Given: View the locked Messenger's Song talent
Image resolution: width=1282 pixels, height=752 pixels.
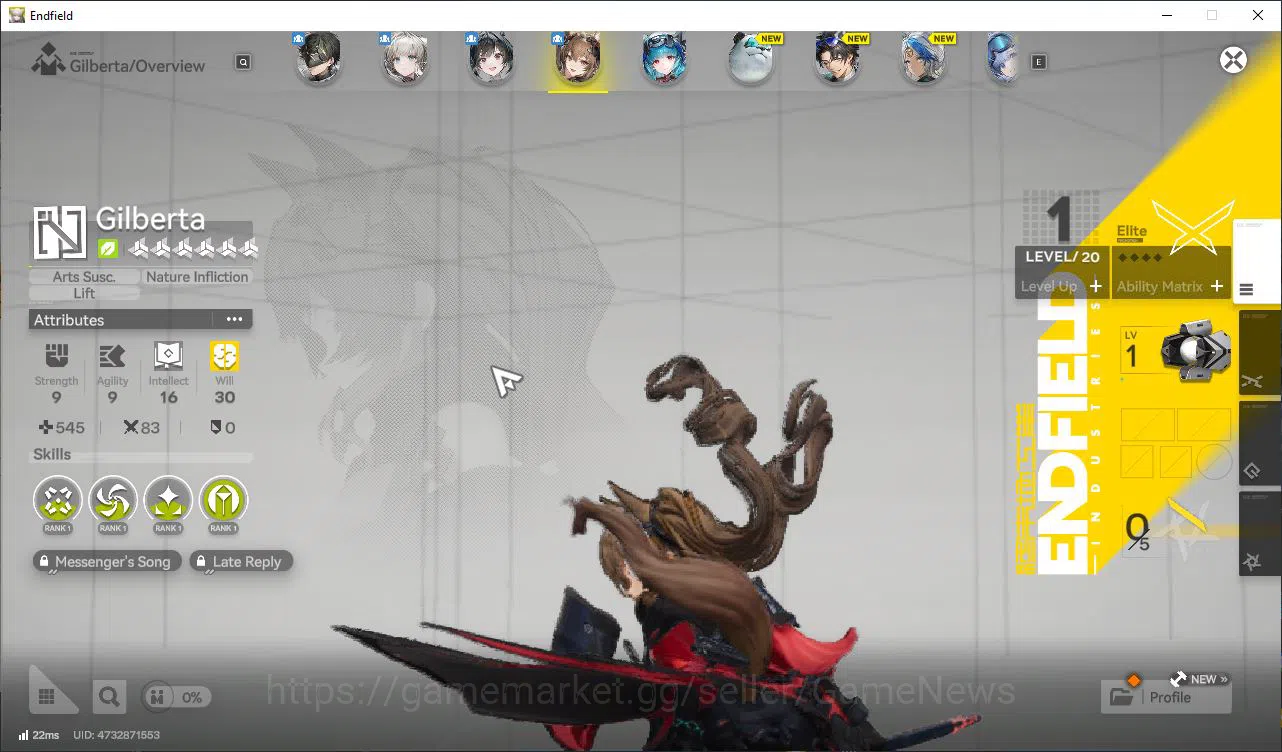Looking at the screenshot, I should point(108,562).
